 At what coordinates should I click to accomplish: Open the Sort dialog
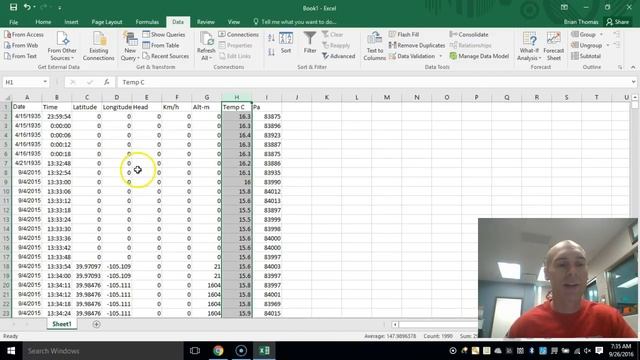[x=286, y=43]
